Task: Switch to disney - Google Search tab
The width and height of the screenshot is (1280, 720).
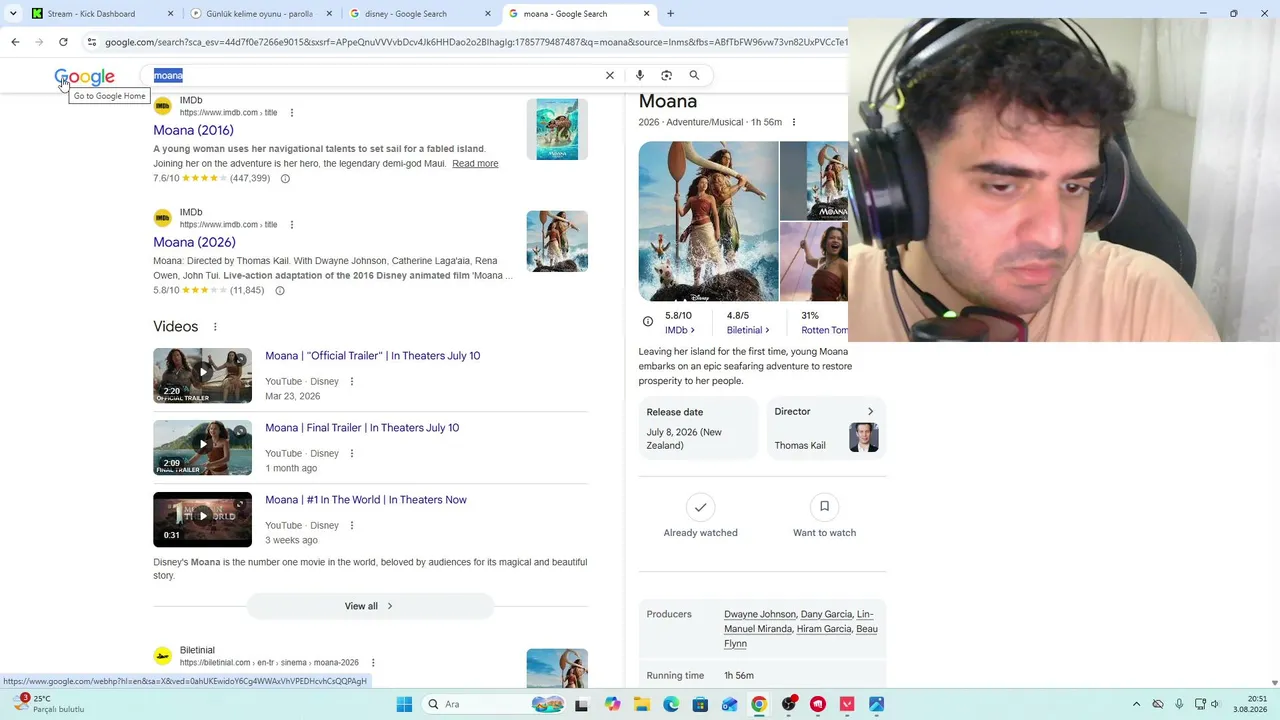Action: pos(420,14)
